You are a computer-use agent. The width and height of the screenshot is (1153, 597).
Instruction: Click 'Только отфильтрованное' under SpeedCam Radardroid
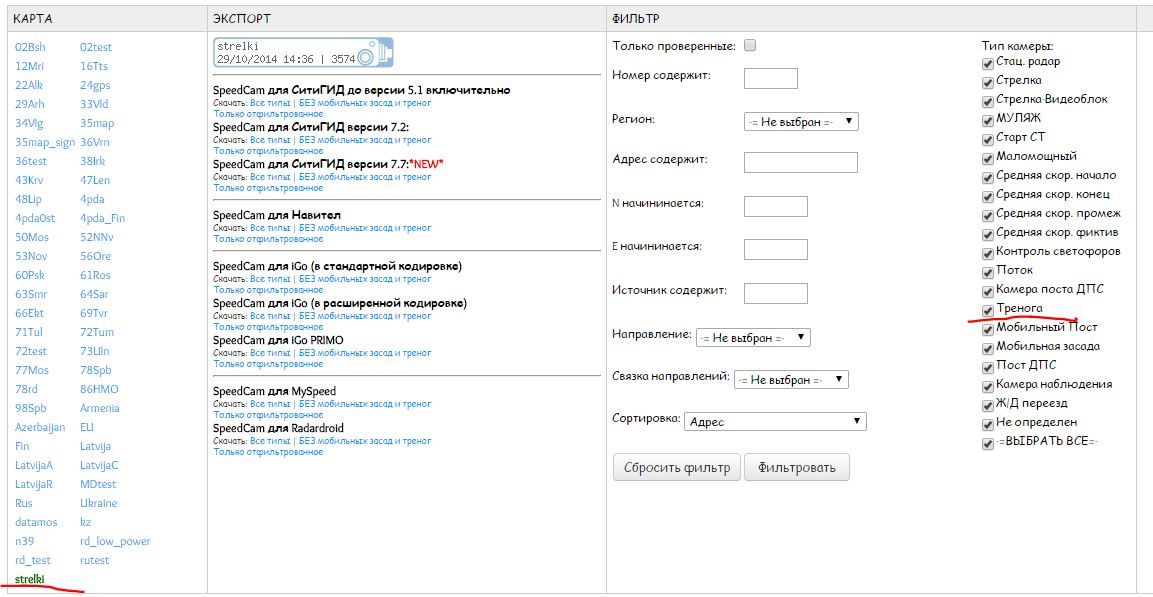268,452
